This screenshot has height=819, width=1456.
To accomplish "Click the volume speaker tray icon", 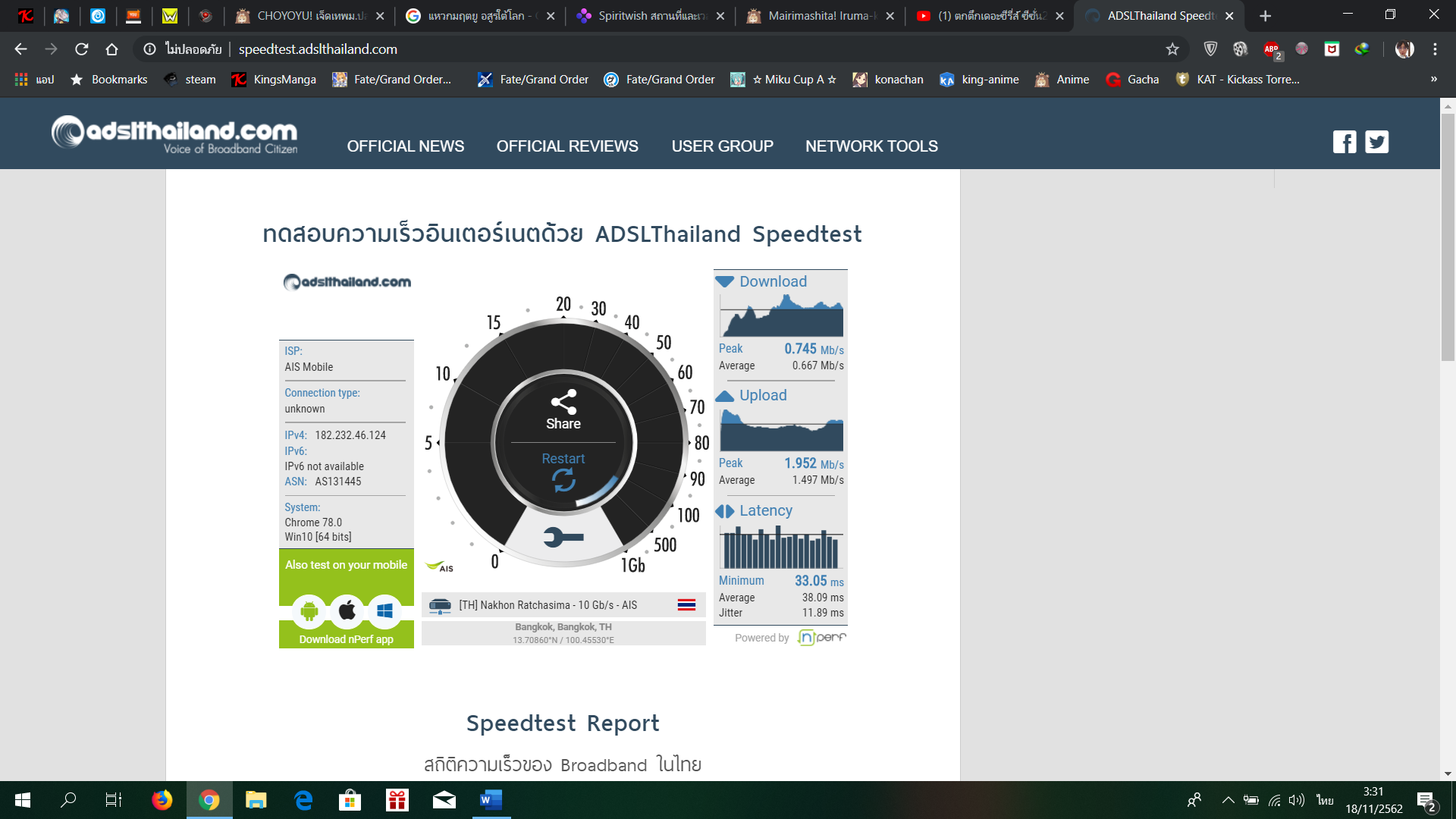I will click(1298, 800).
